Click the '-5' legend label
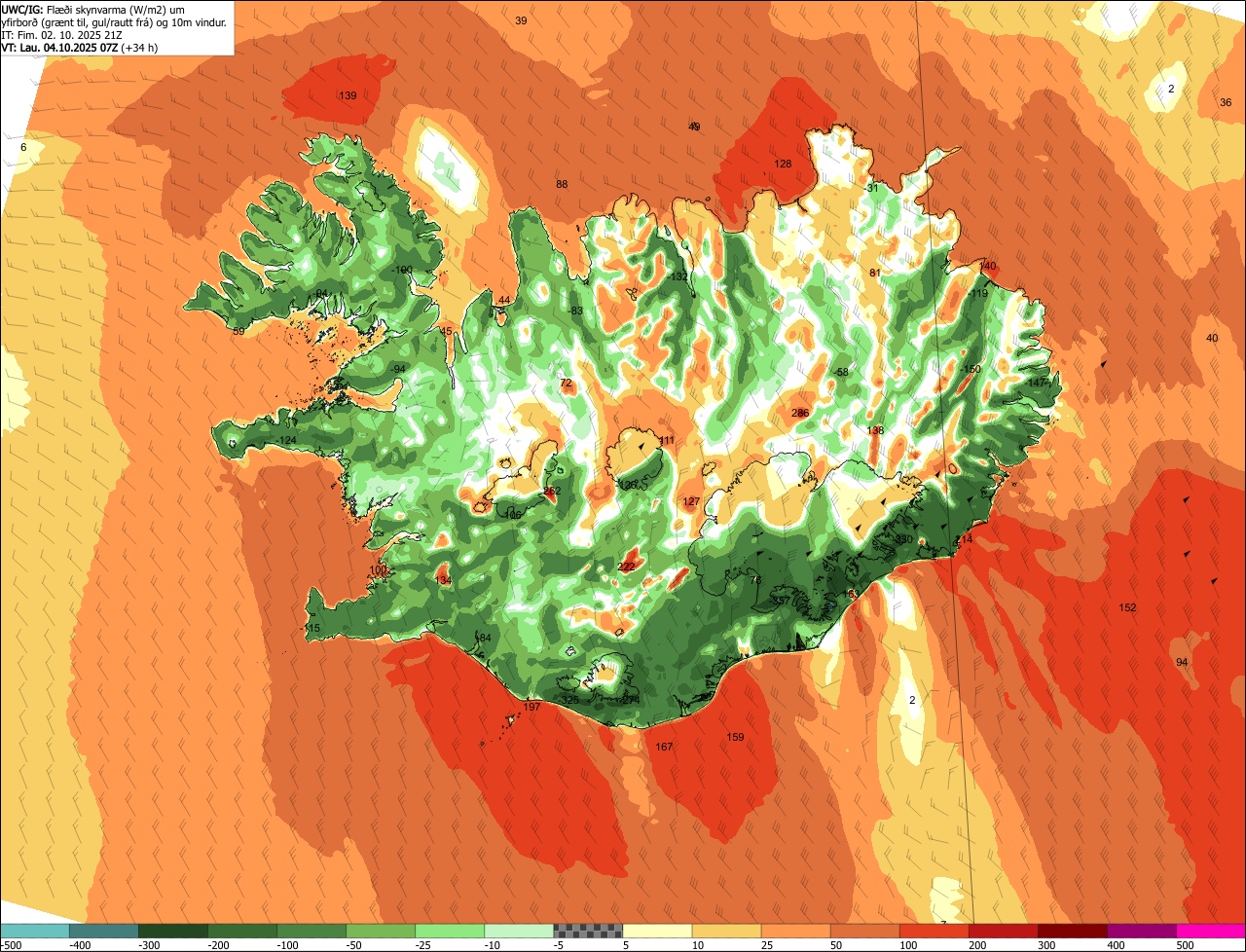The image size is (1246, 952). coord(561,944)
